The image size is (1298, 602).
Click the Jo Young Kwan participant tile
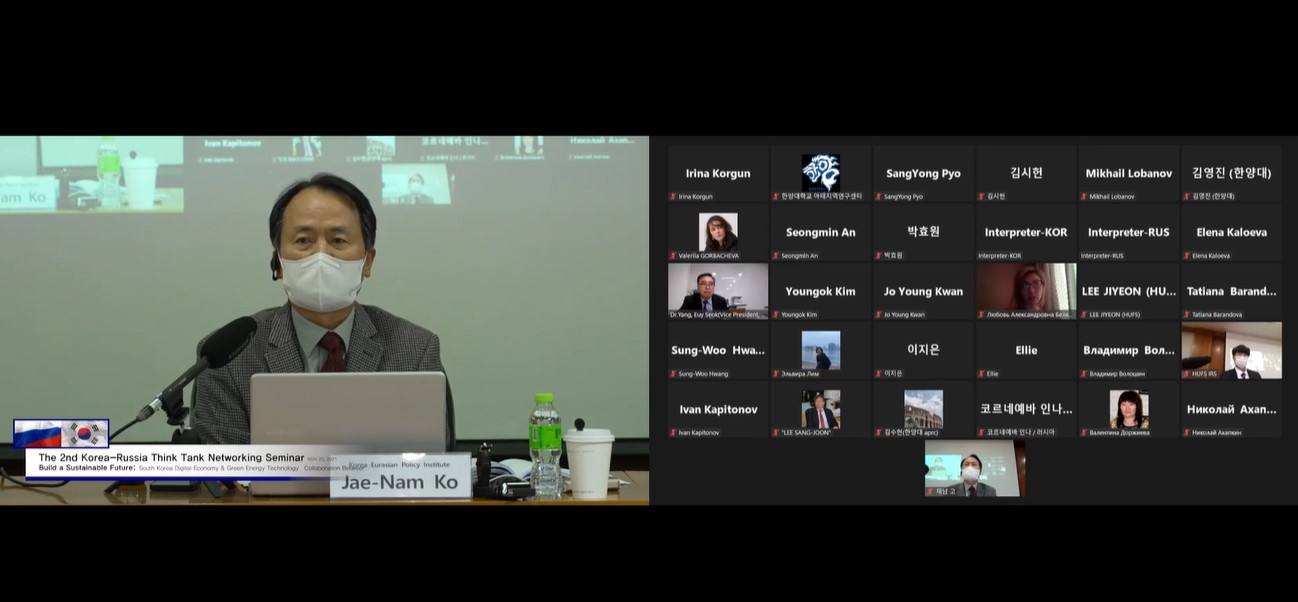click(x=923, y=291)
